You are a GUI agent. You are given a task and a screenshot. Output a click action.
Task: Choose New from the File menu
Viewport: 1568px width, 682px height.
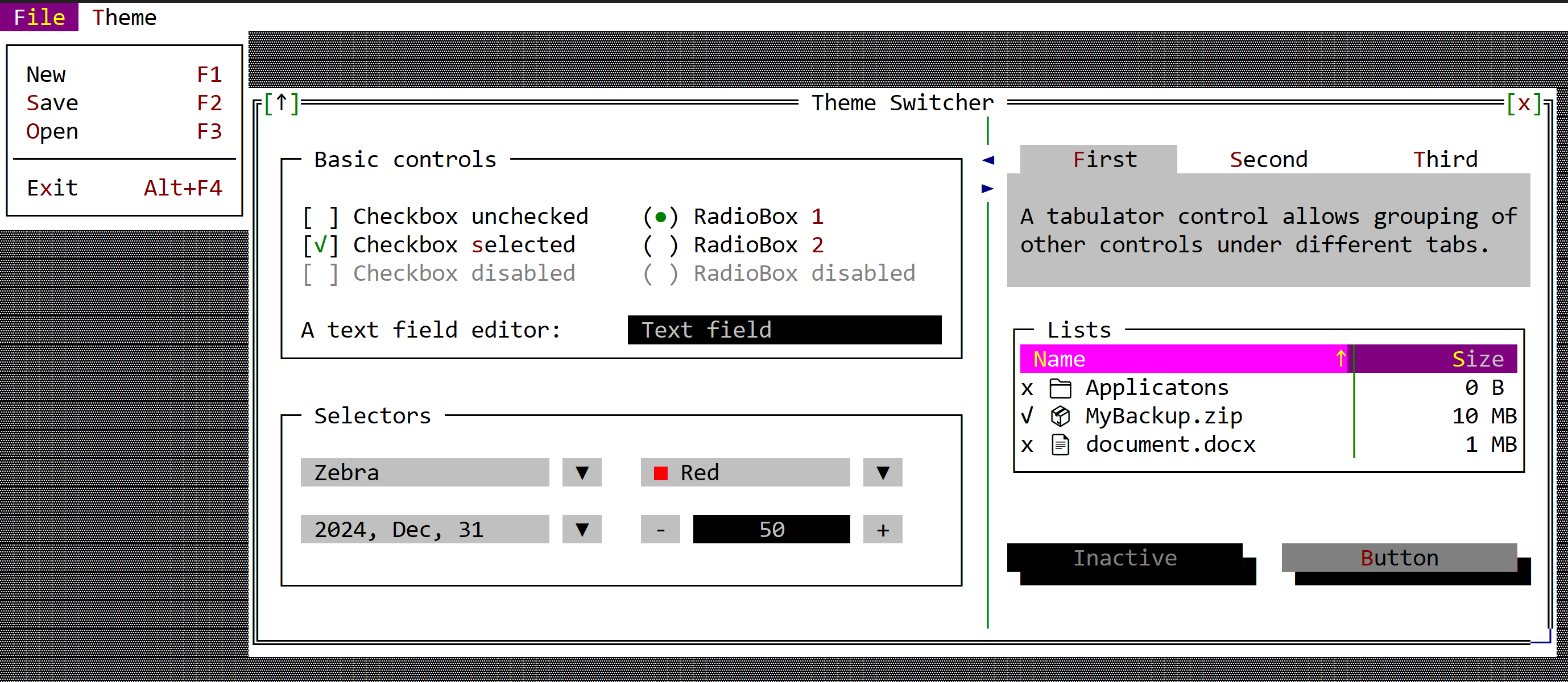(124, 74)
